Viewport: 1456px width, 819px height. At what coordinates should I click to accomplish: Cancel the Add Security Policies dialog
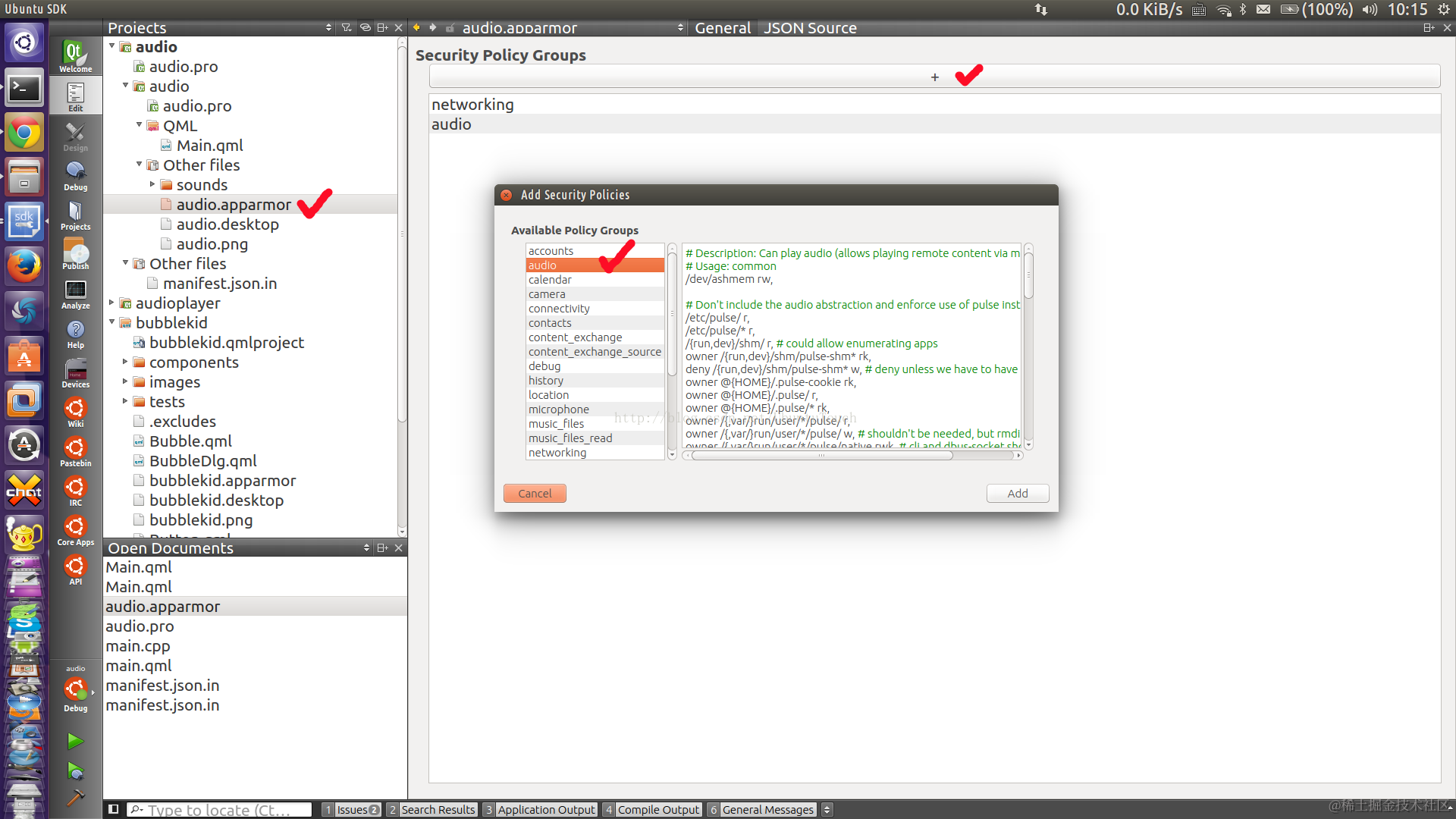click(x=535, y=494)
